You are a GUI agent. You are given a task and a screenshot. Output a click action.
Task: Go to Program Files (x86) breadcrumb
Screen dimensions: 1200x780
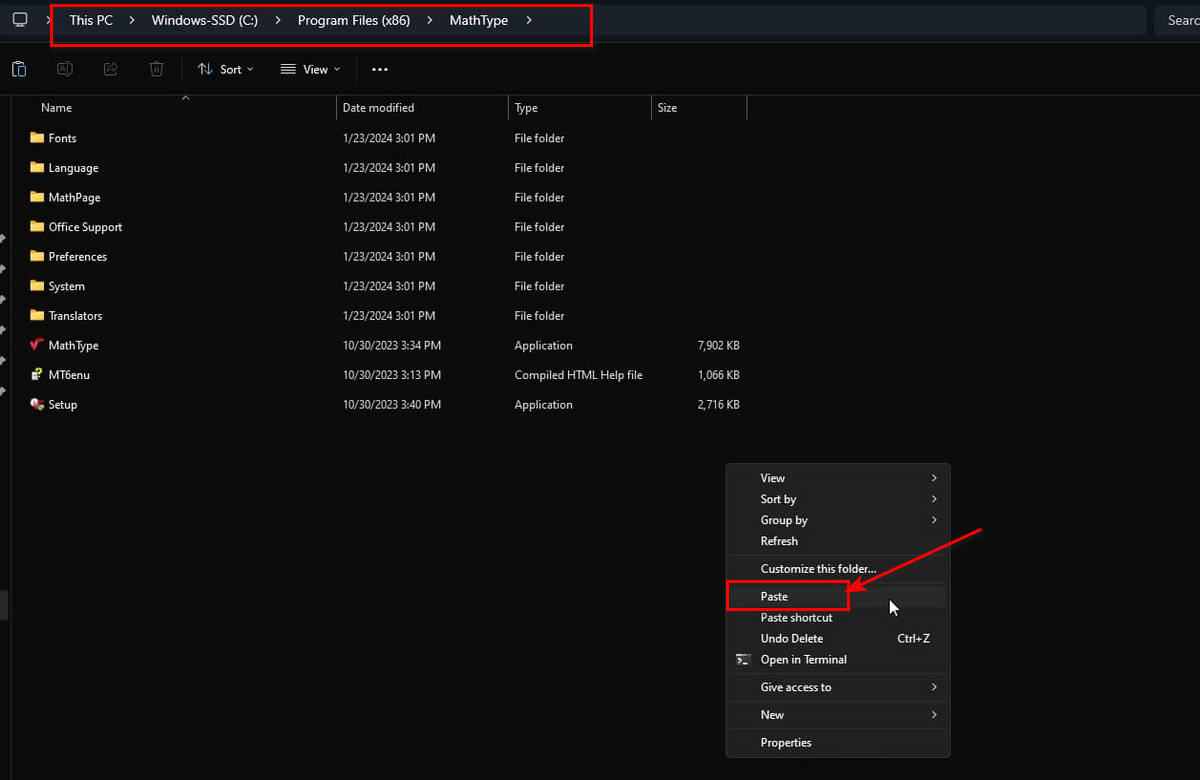tap(354, 21)
